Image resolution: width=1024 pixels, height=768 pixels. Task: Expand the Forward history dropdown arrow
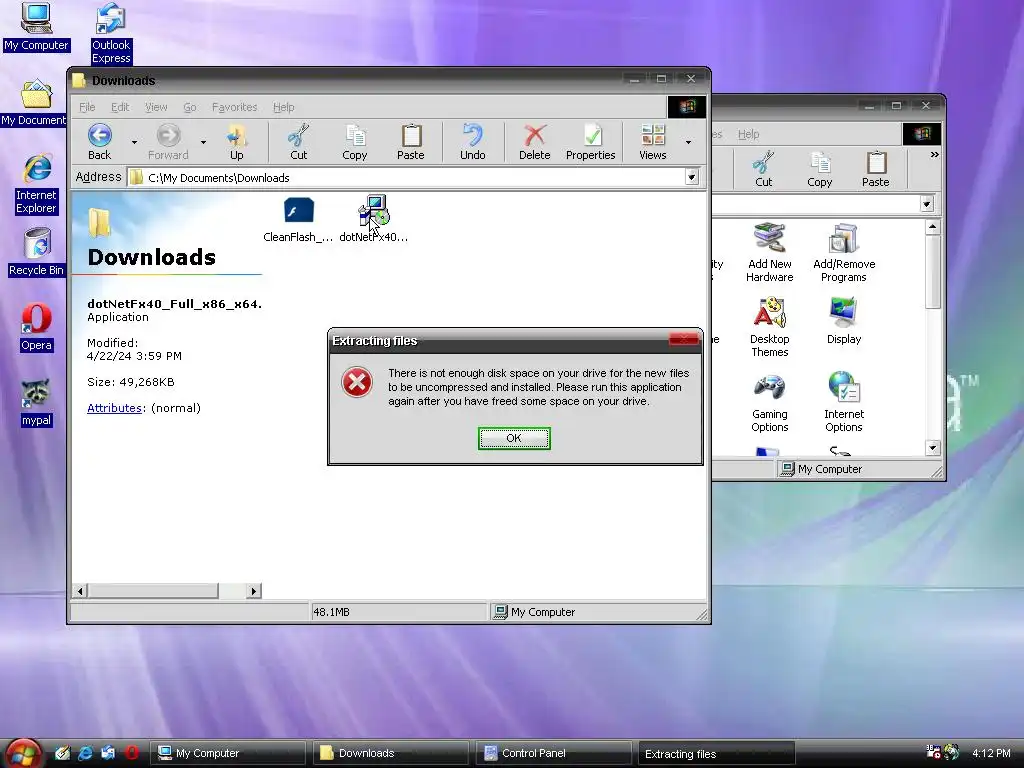click(203, 142)
